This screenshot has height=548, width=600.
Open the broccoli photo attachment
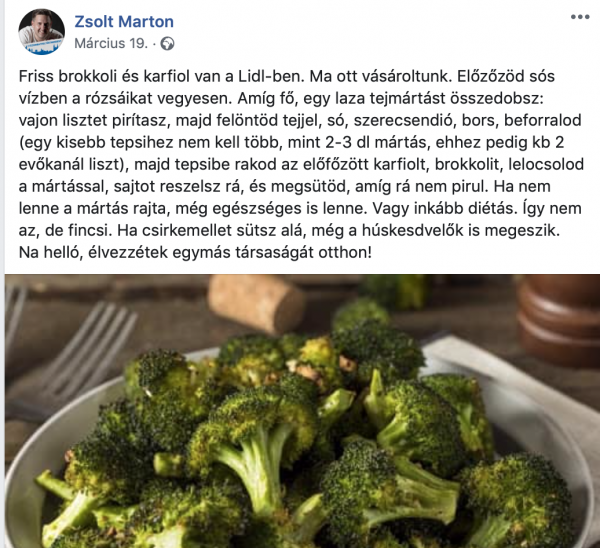click(x=302, y=411)
